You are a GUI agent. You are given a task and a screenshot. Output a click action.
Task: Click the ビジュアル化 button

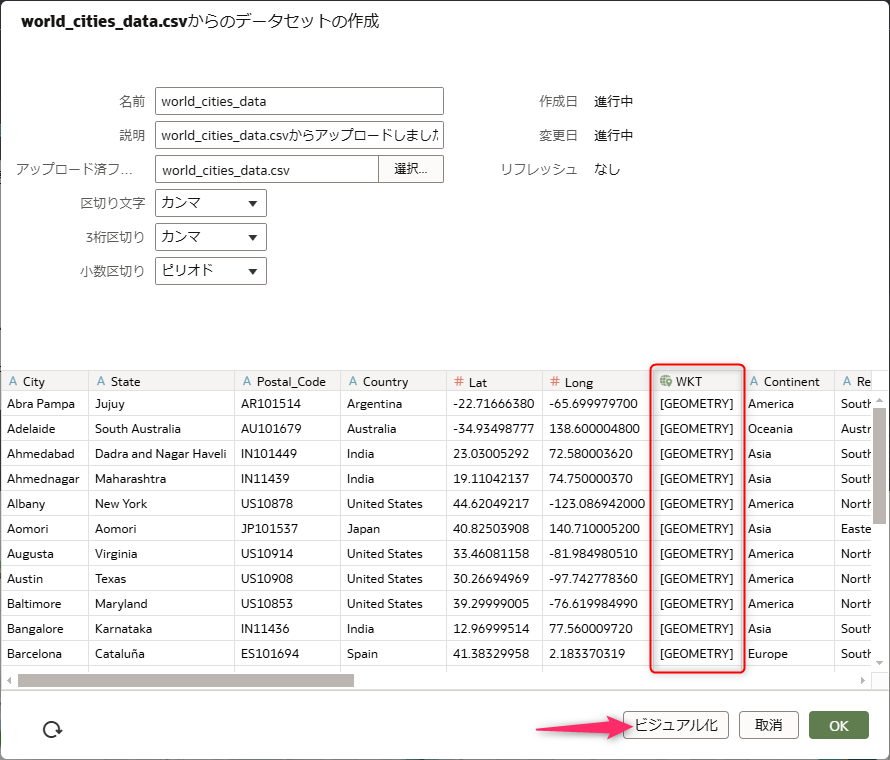click(x=675, y=725)
